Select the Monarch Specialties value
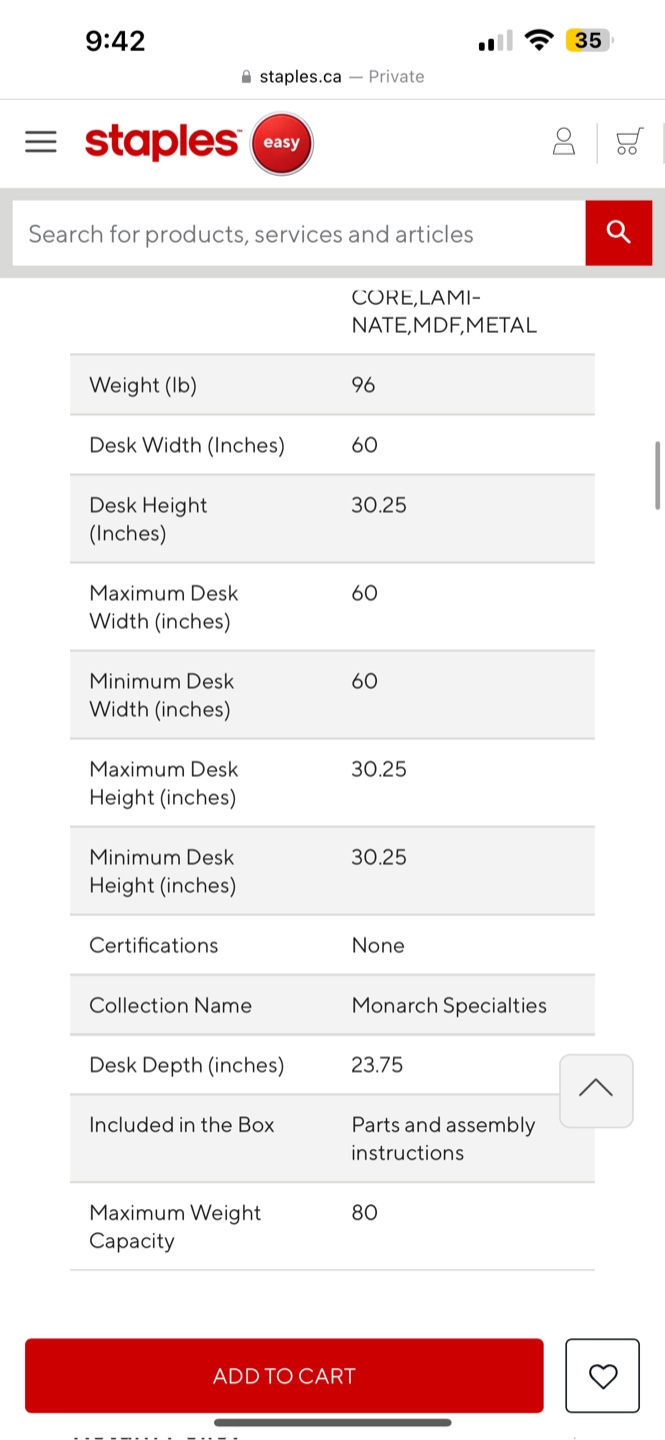665x1440 pixels. tap(449, 1005)
